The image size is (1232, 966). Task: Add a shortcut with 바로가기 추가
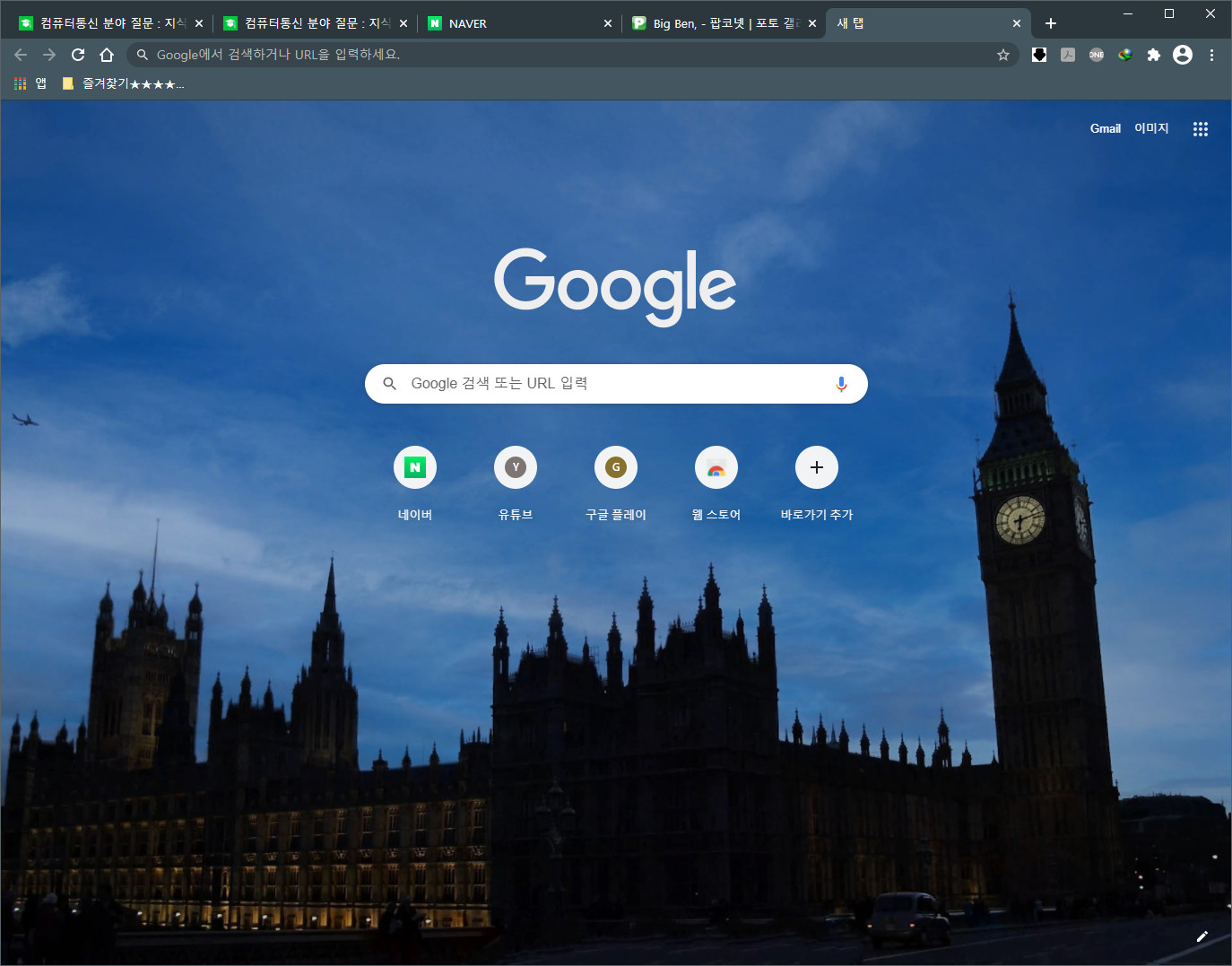(x=817, y=484)
